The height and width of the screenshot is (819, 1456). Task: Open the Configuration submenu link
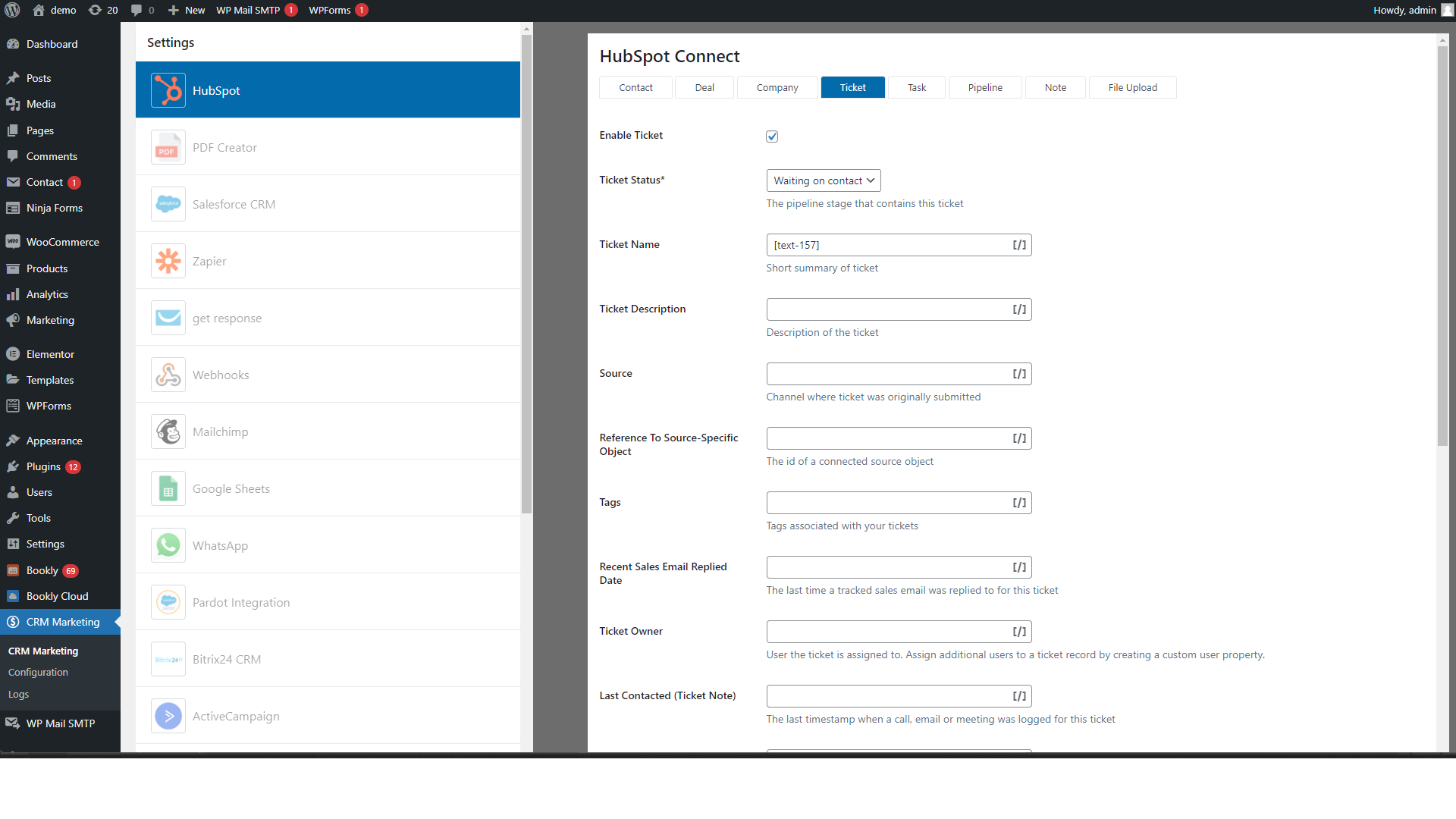38,672
